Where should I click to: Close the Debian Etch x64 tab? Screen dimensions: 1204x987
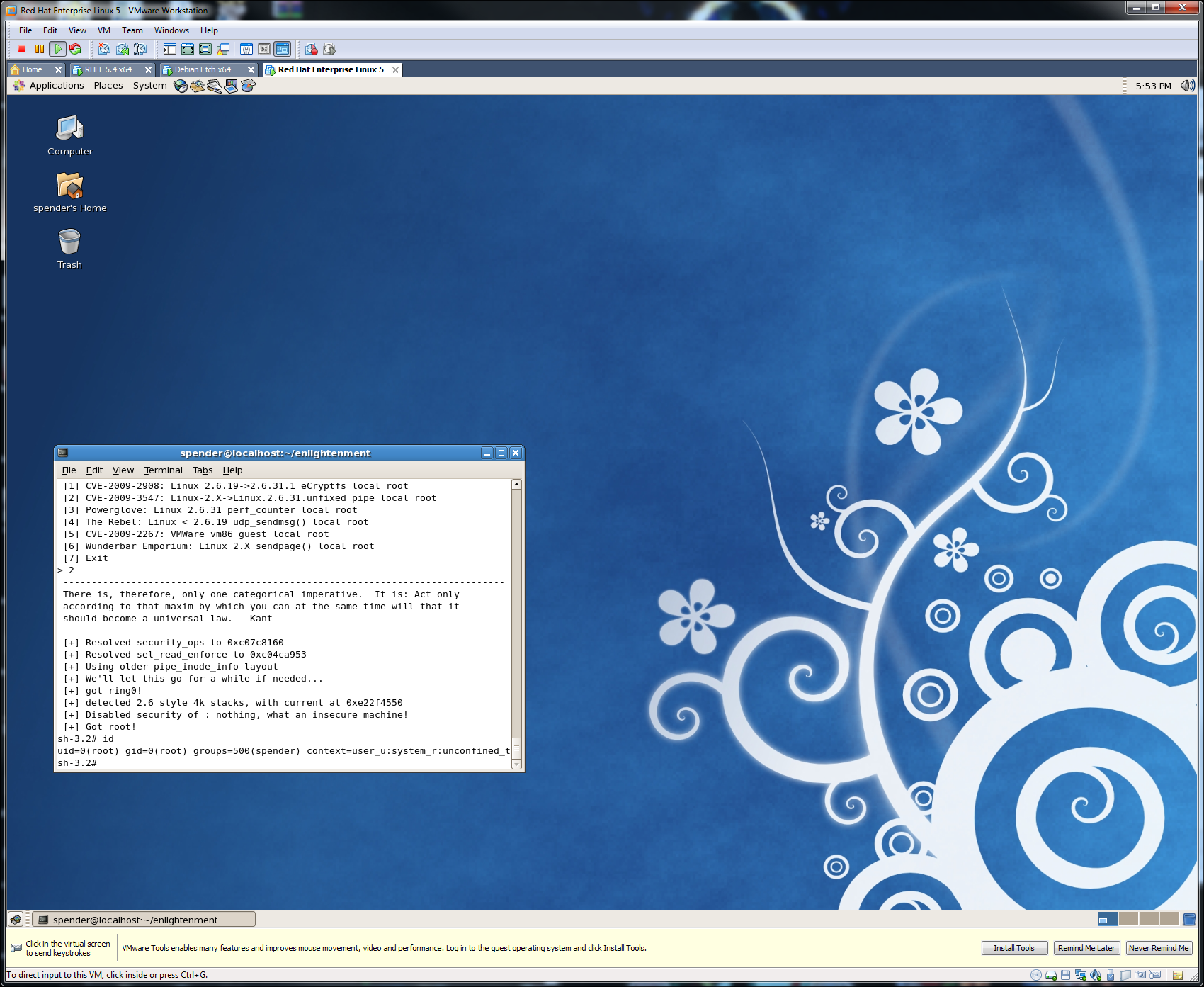click(251, 69)
